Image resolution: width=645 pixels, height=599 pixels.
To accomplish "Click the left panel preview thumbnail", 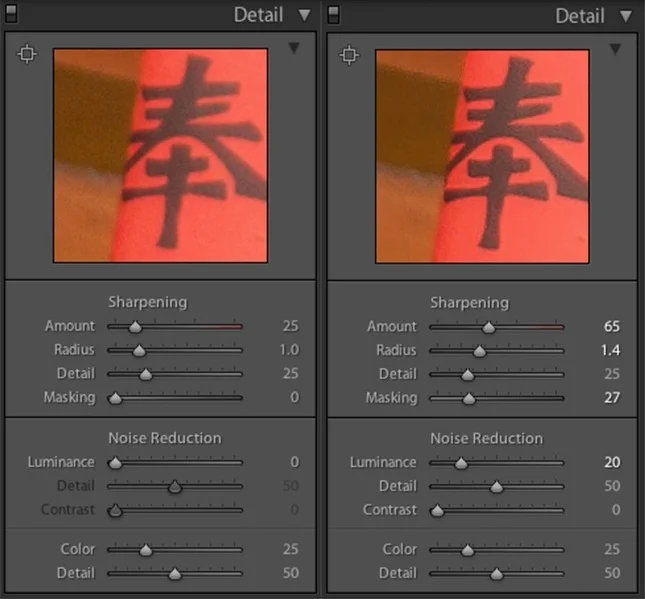I will 160,156.
